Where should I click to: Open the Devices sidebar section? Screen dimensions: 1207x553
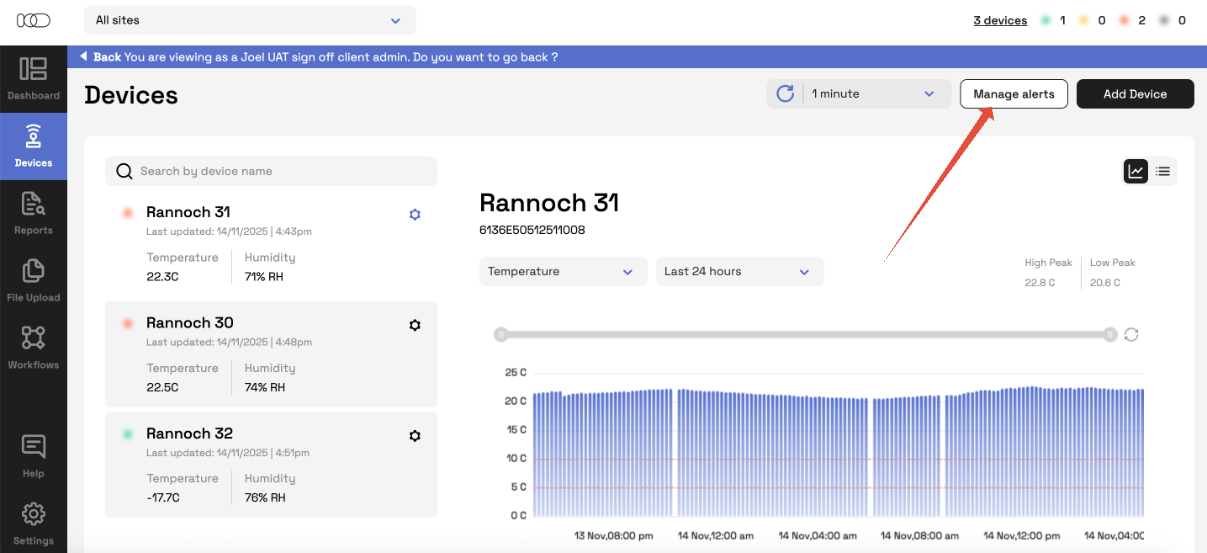33,145
